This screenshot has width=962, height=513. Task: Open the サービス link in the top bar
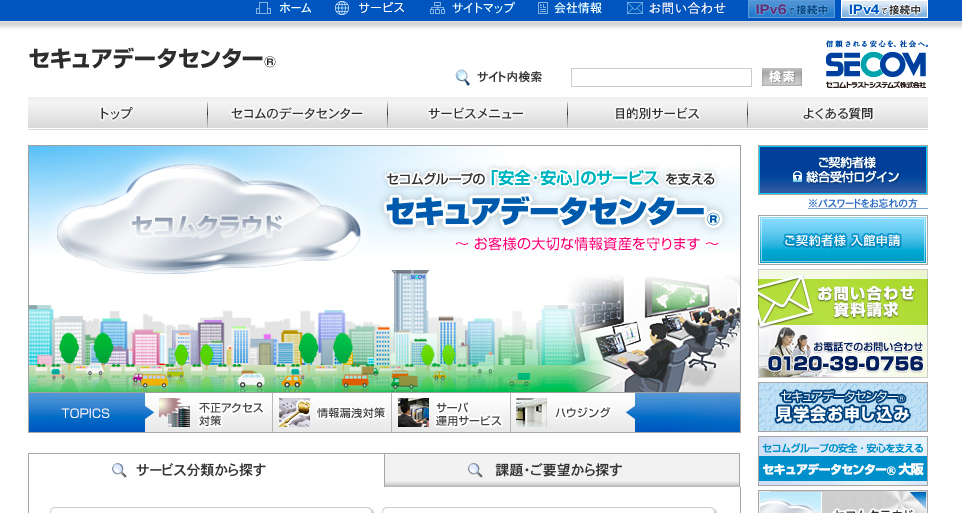pos(382,9)
